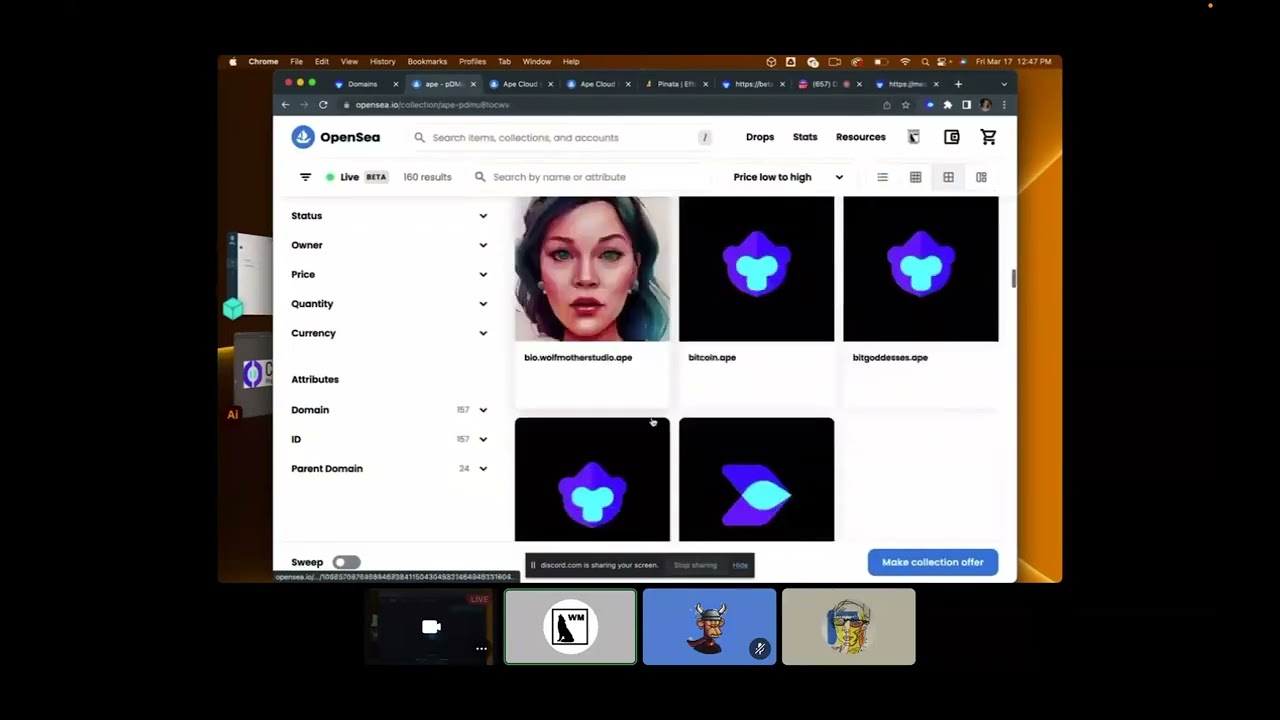Expand the Domain attribute
Image resolution: width=1280 pixels, height=720 pixels.
[389, 410]
